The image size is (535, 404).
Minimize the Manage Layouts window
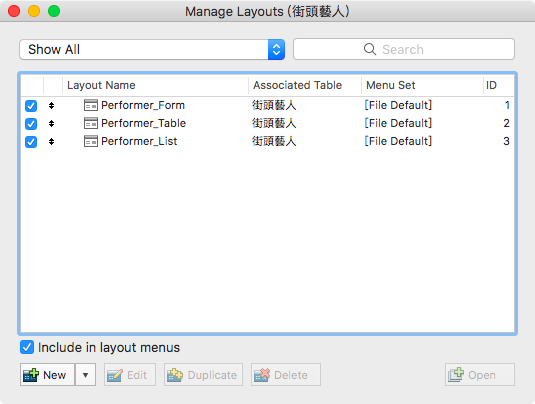pos(34,11)
